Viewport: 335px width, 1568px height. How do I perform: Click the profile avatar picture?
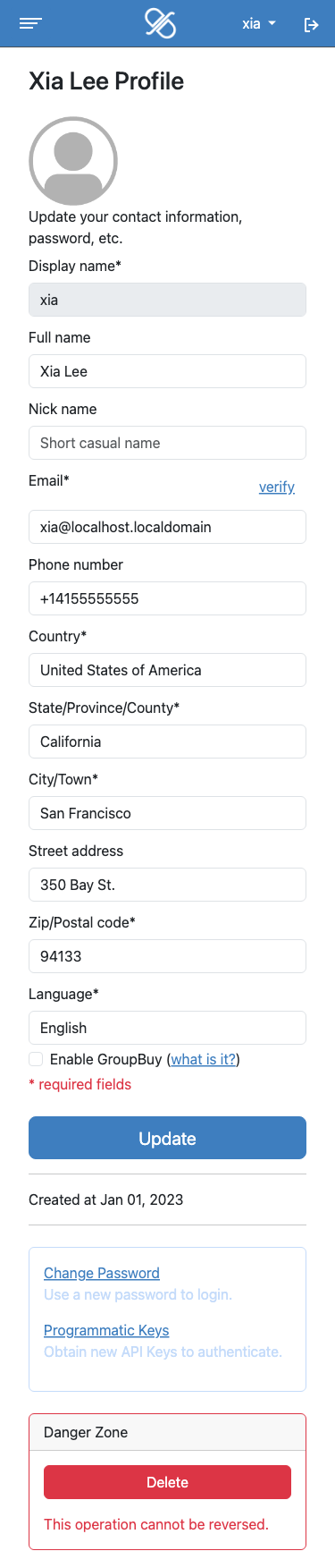click(73, 161)
